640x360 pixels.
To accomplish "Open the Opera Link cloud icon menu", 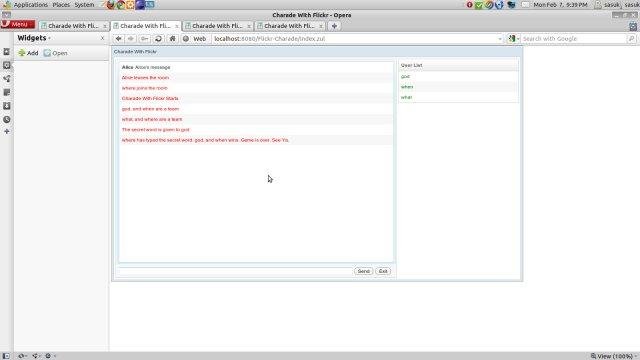I will pos(22,356).
